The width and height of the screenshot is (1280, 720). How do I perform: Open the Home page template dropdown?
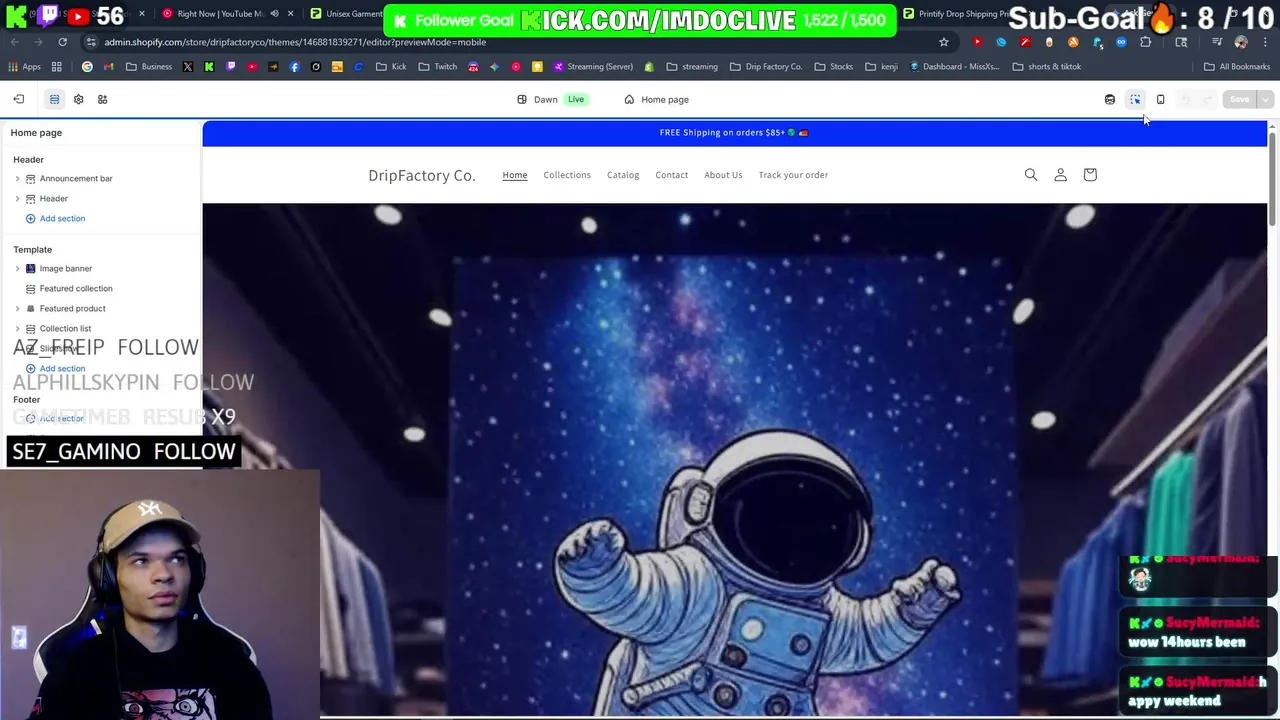coord(656,99)
